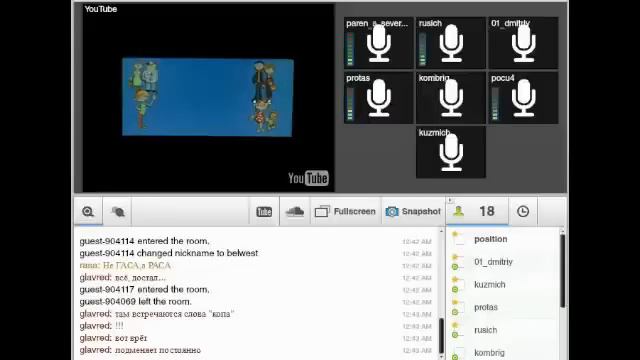Enter Fullscreen mode
The height and width of the screenshot is (360, 640).
tap(345, 211)
